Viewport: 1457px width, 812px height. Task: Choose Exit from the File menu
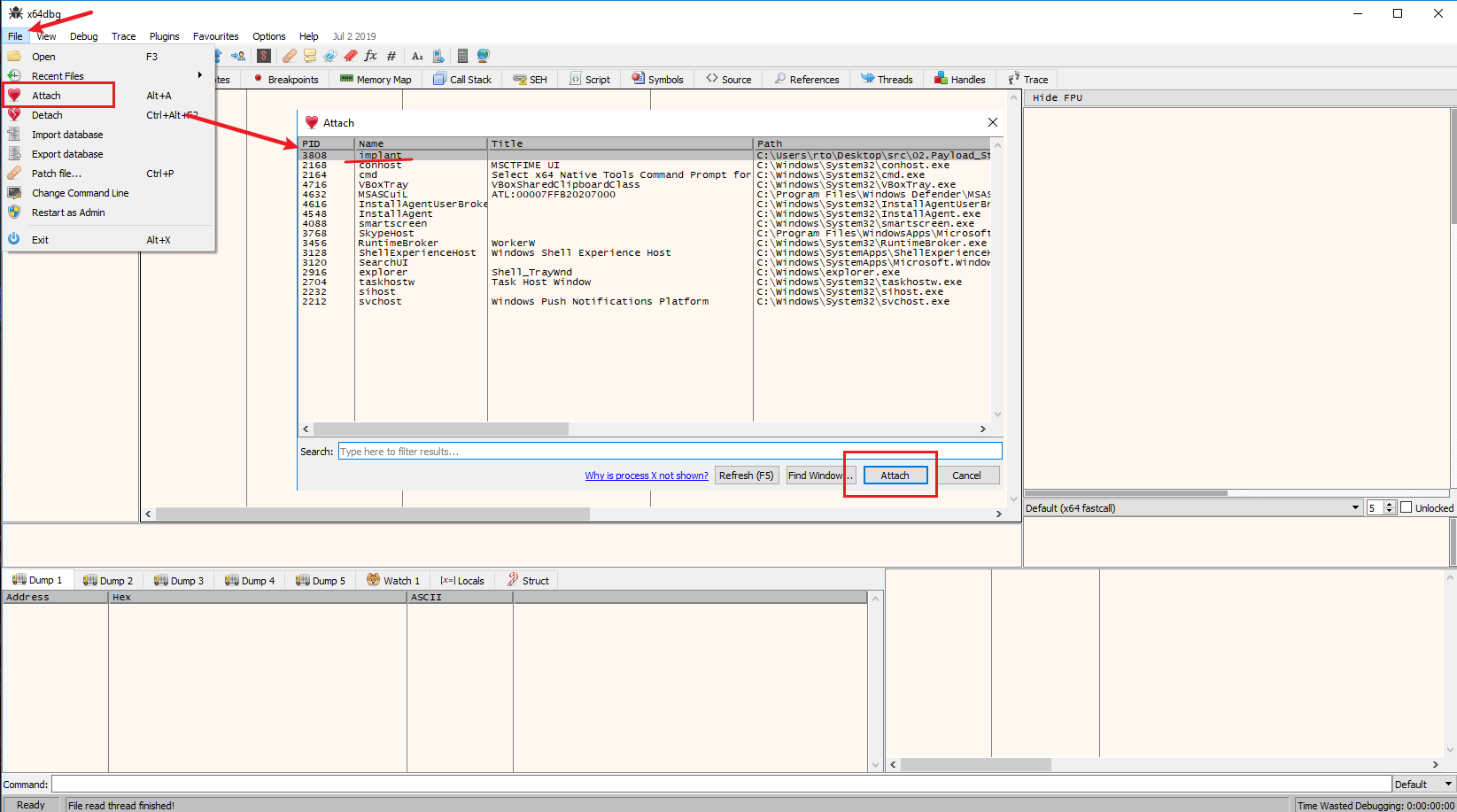click(108, 240)
